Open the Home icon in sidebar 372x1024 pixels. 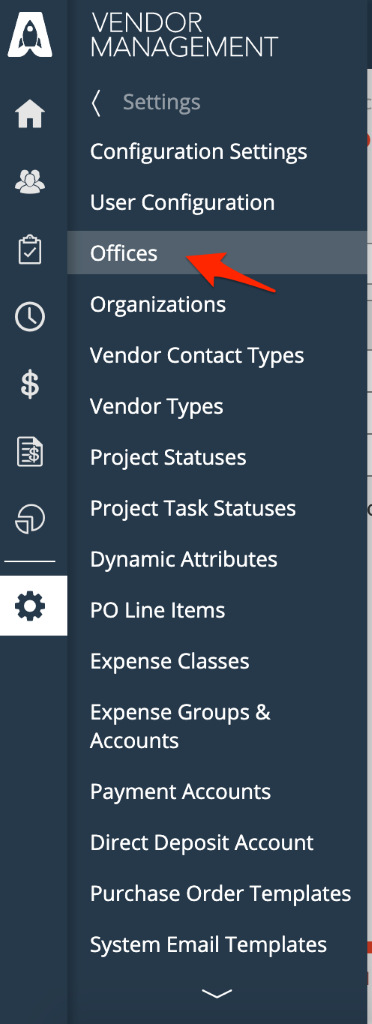click(x=30, y=114)
